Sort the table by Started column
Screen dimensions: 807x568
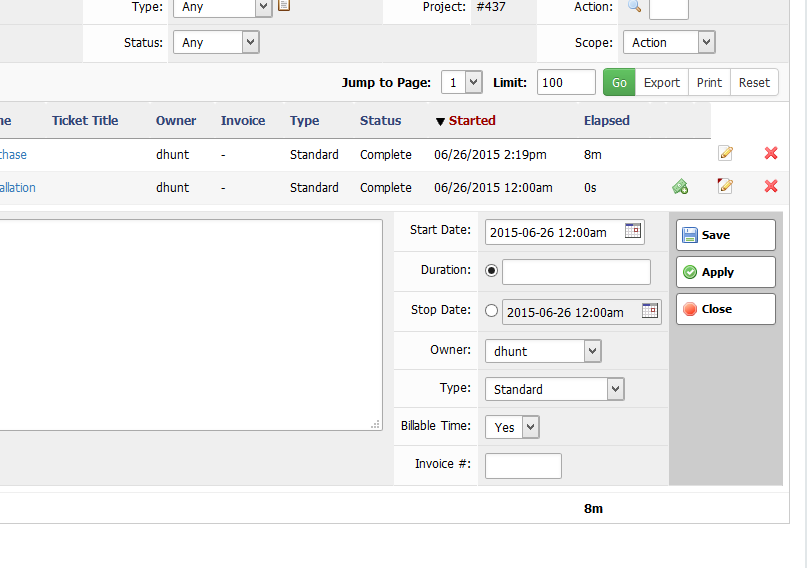[471, 121]
